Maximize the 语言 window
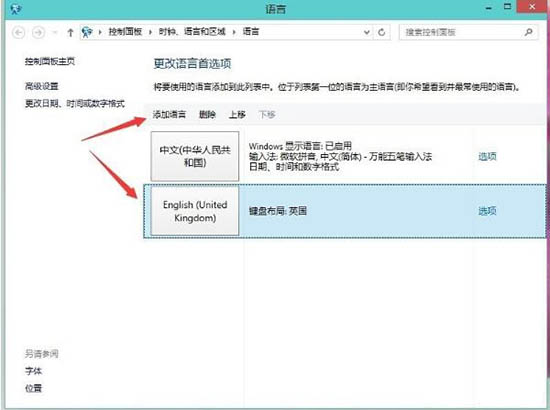The width and height of the screenshot is (550, 410). click(x=507, y=6)
